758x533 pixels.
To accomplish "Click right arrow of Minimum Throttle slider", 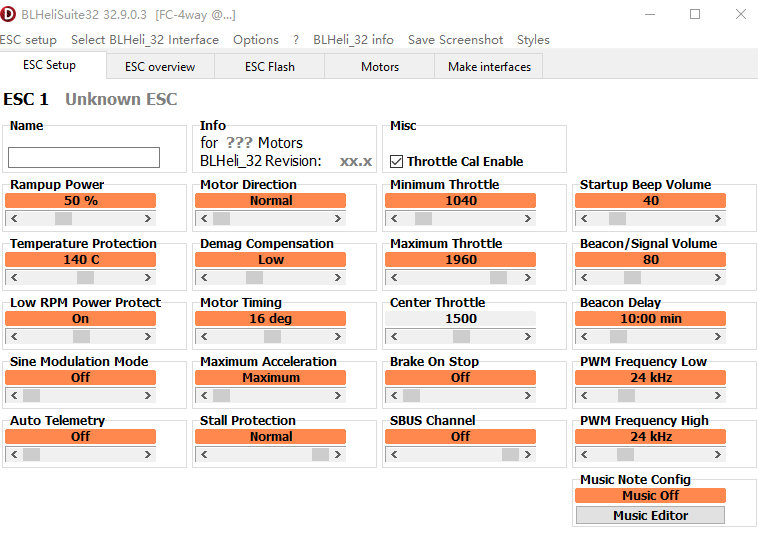I will (529, 218).
